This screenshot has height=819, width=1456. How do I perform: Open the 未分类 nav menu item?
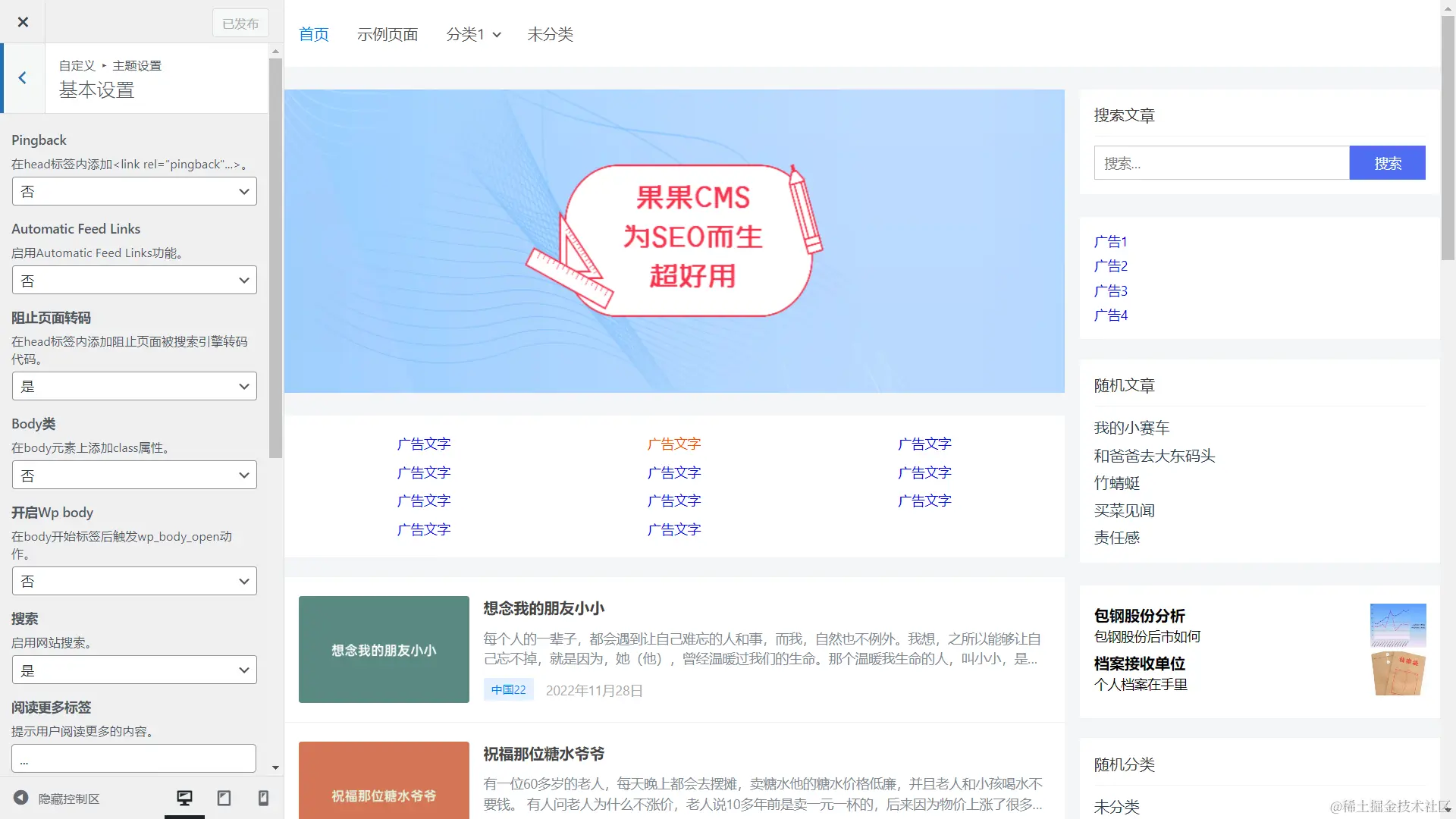point(551,34)
